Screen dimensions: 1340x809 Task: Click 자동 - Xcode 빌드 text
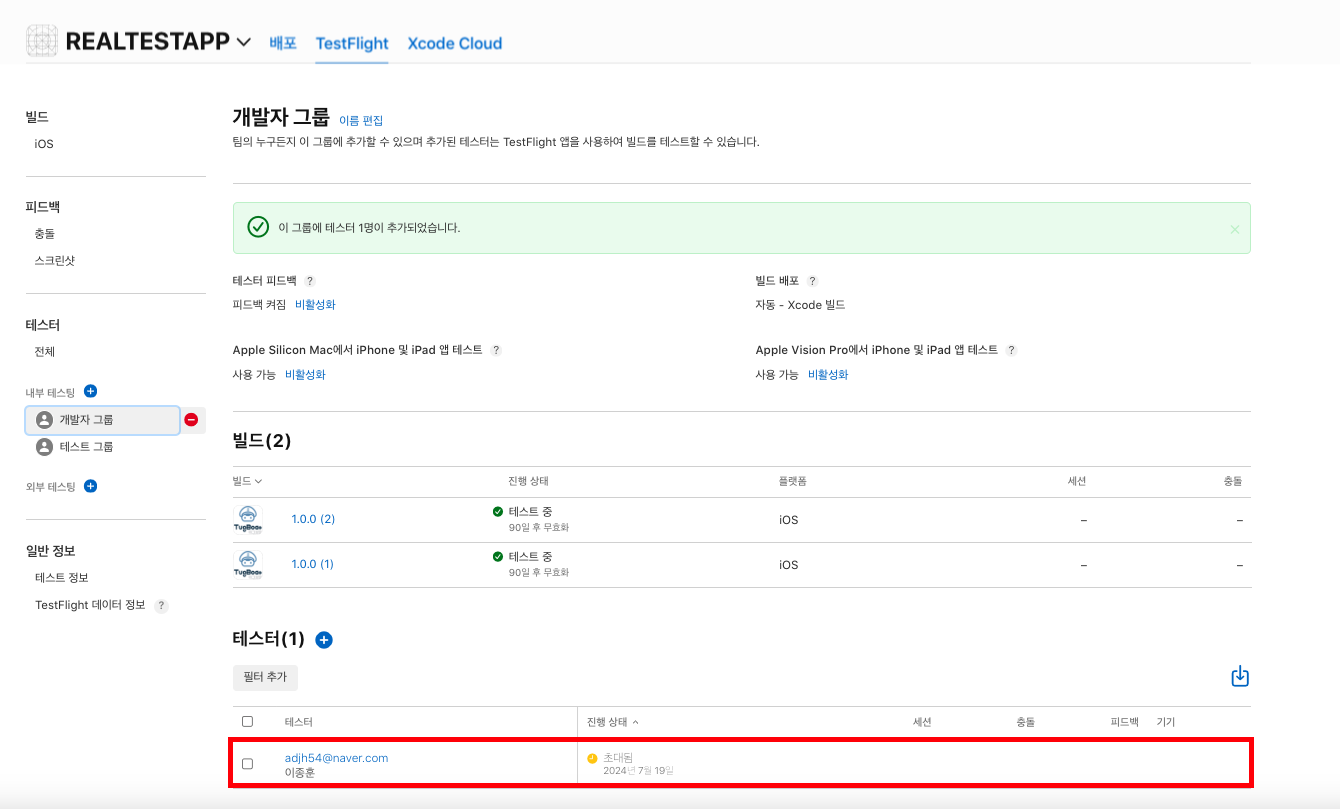tap(800, 304)
